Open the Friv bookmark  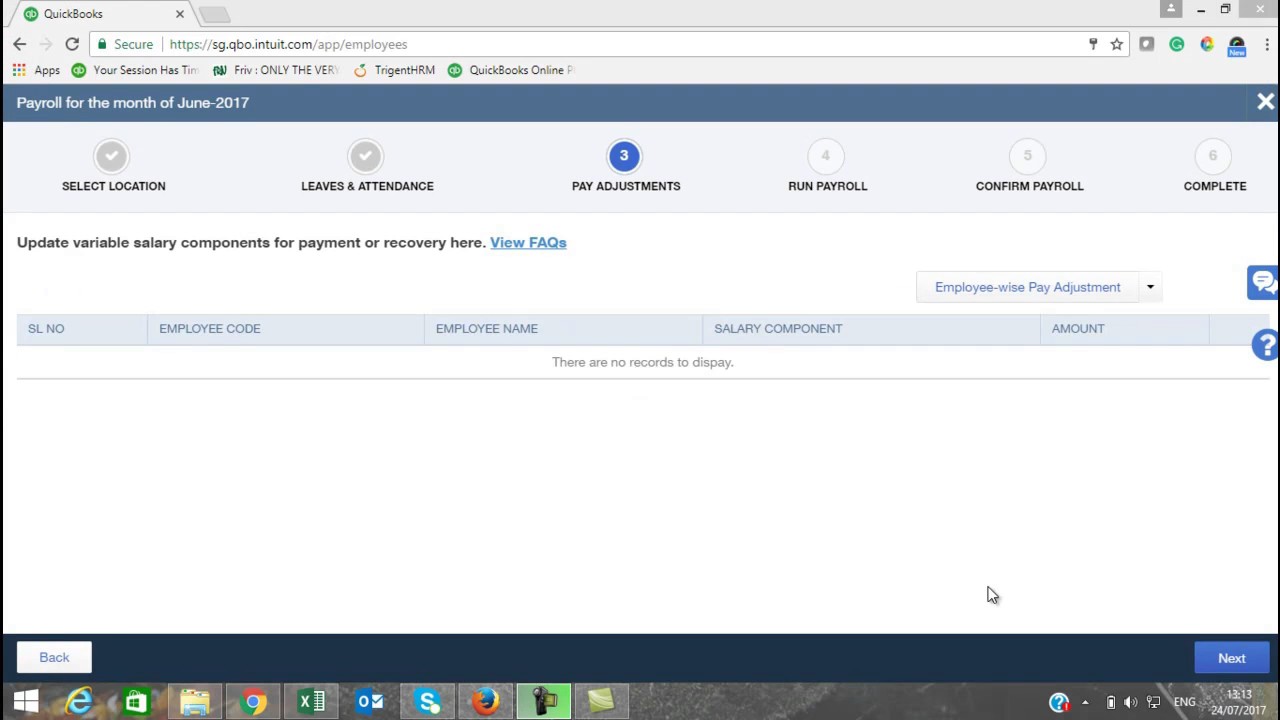tap(276, 70)
